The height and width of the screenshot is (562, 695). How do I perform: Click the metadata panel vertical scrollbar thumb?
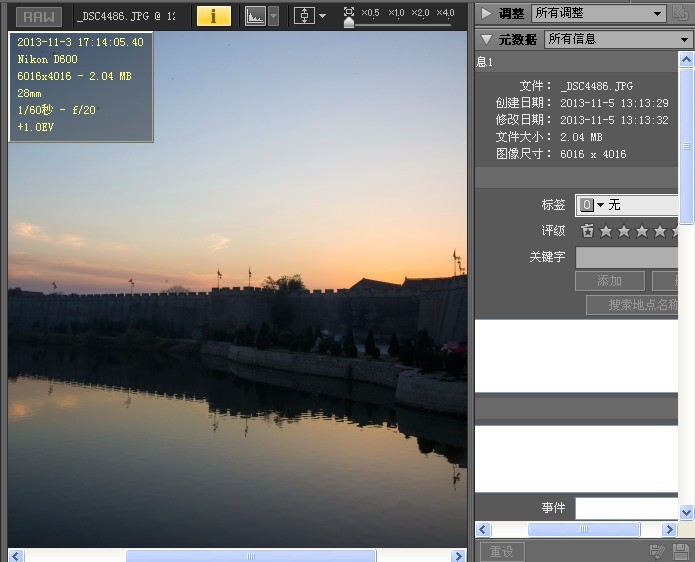(x=686, y=146)
